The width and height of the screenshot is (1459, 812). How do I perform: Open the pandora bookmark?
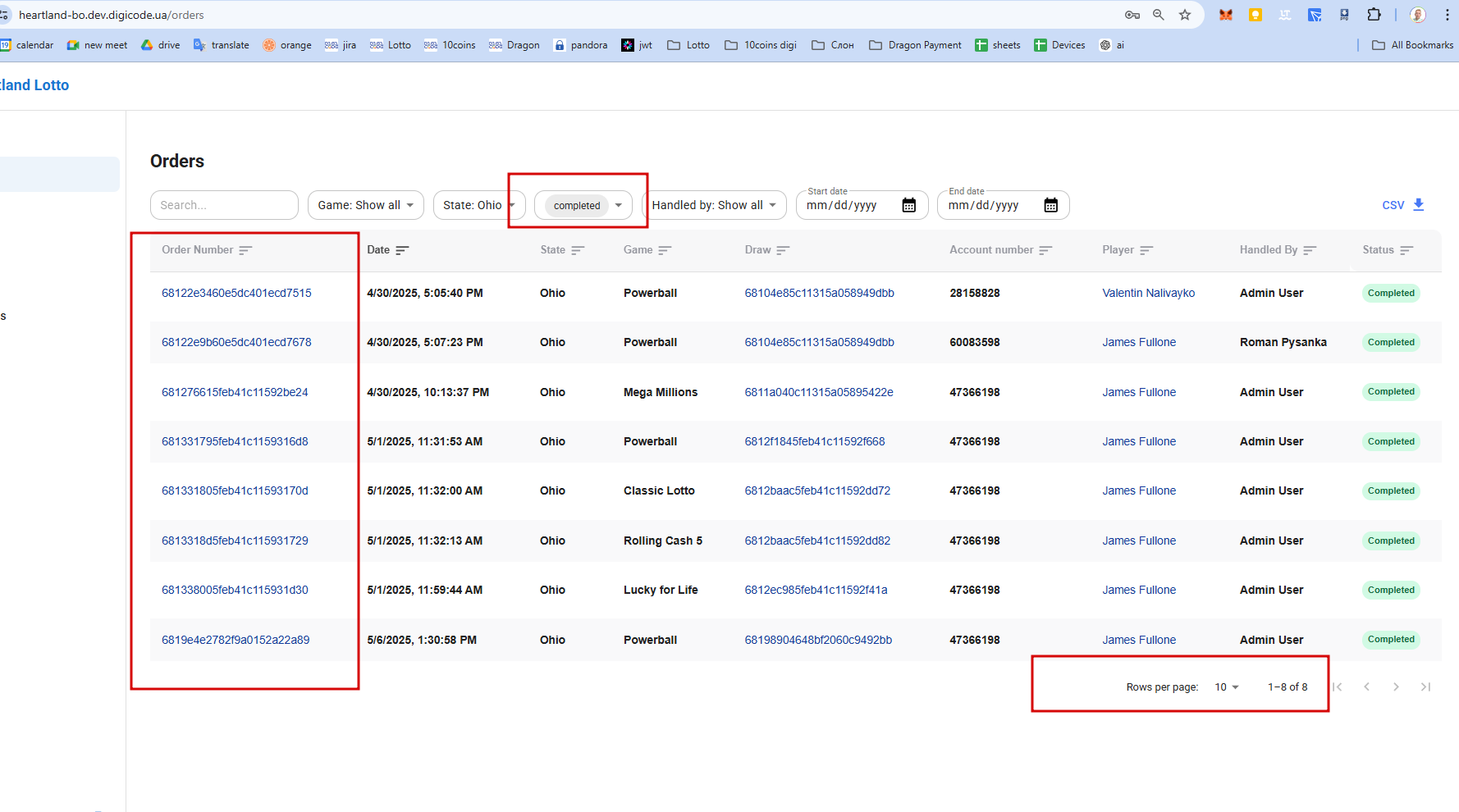pos(580,45)
